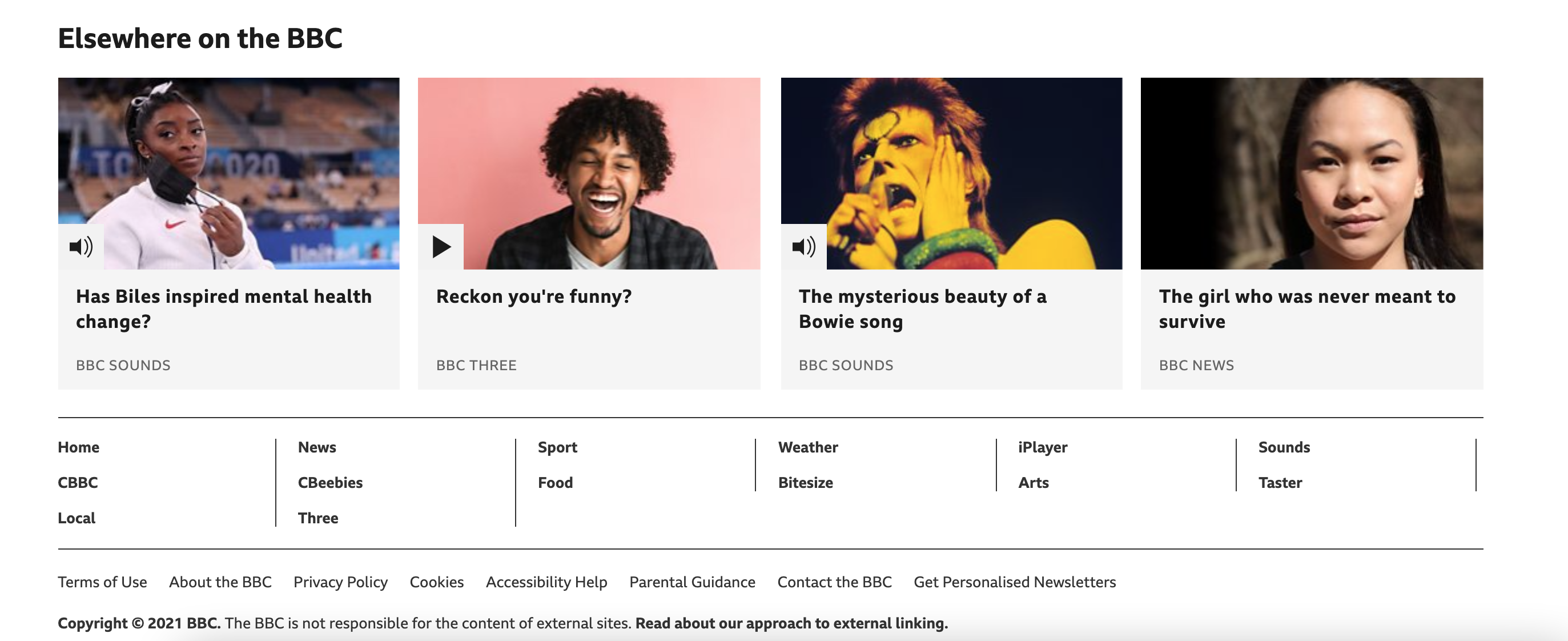1568x641 pixels.
Task: Open the Simone Biles thumbnail image
Action: (x=229, y=174)
